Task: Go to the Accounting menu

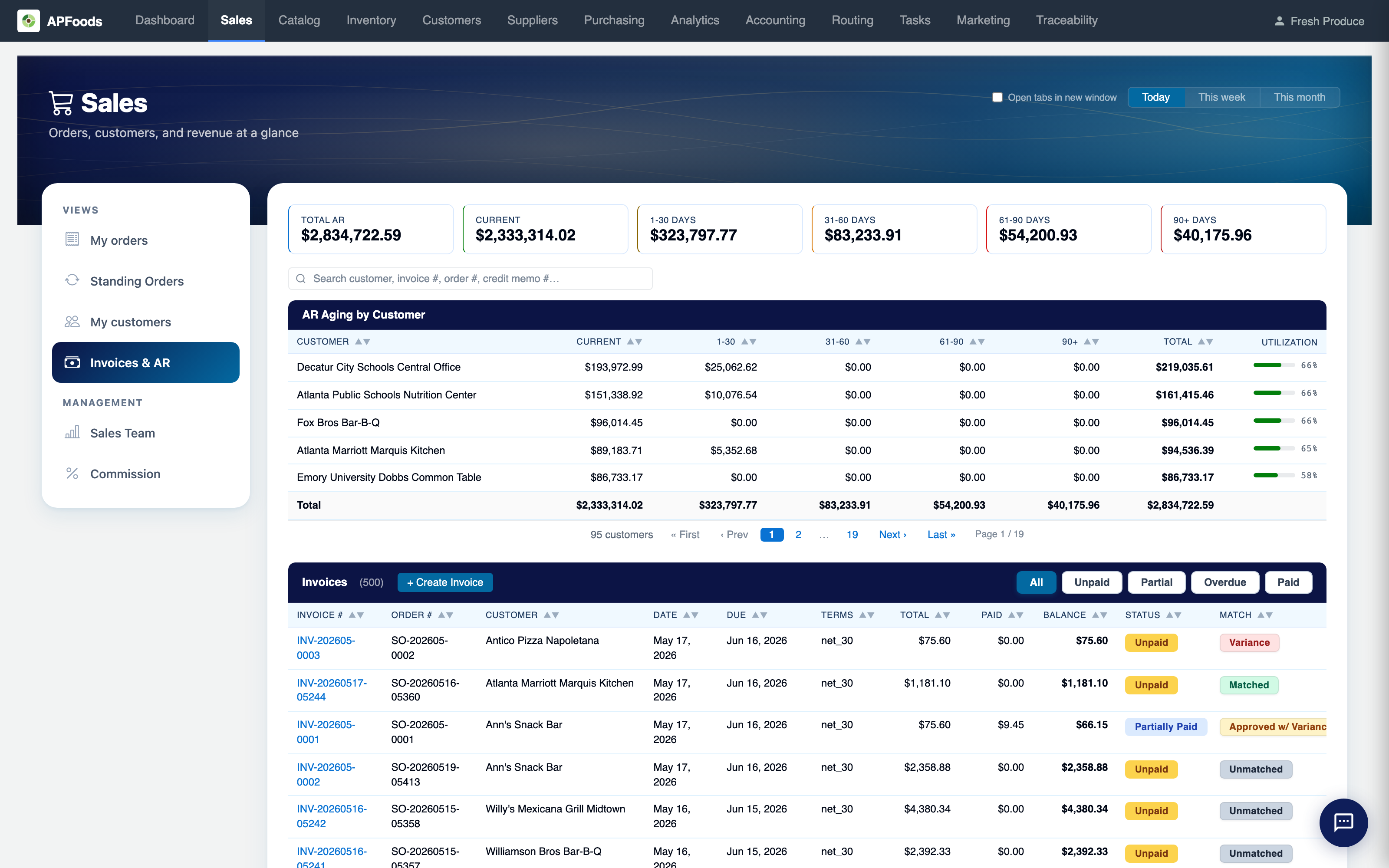Action: click(x=775, y=21)
